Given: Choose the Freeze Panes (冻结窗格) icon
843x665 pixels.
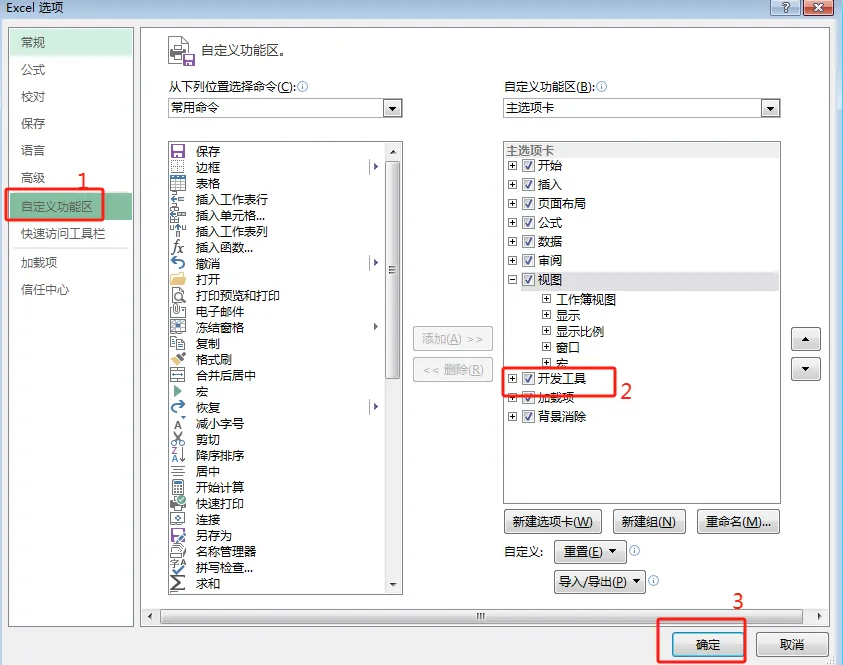Looking at the screenshot, I should click(178, 327).
